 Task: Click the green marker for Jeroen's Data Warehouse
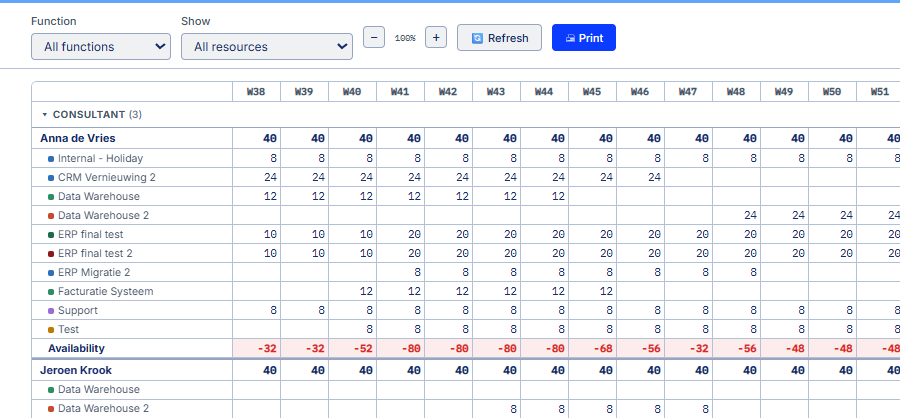tap(51, 390)
